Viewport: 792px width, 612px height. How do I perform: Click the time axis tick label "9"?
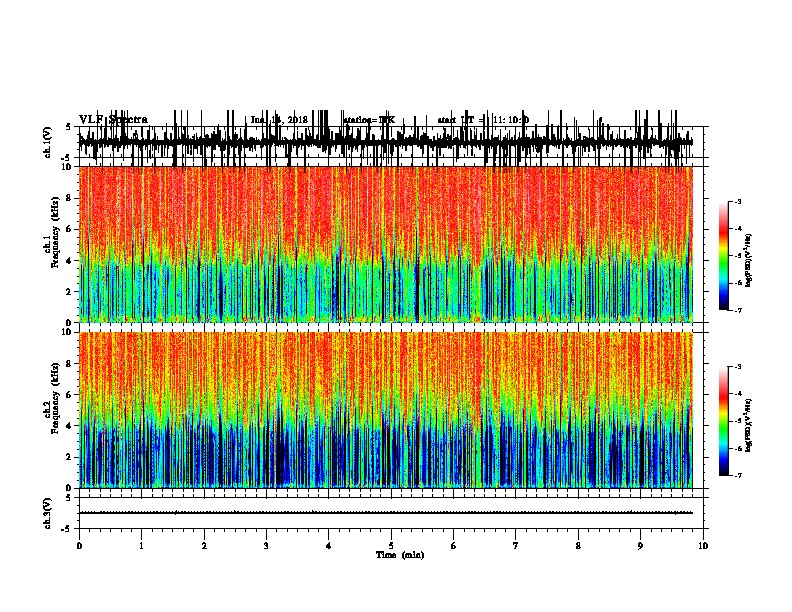coord(640,546)
